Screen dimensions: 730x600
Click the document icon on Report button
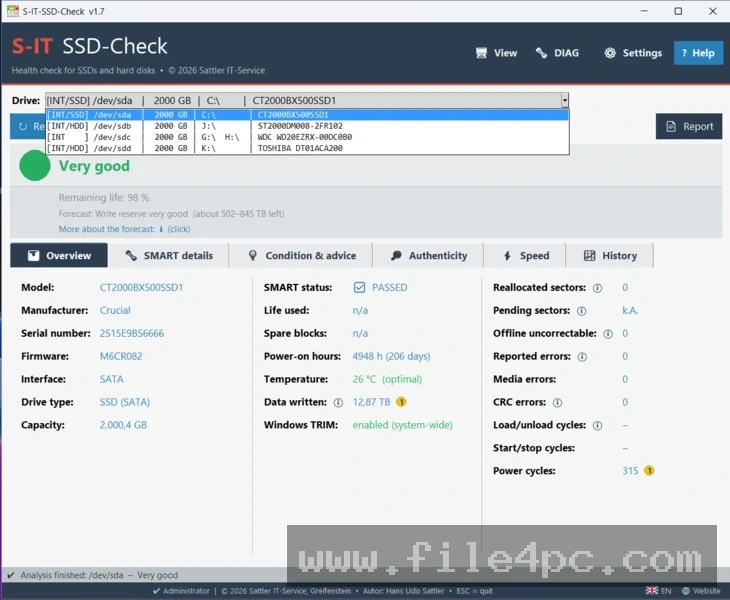[671, 126]
